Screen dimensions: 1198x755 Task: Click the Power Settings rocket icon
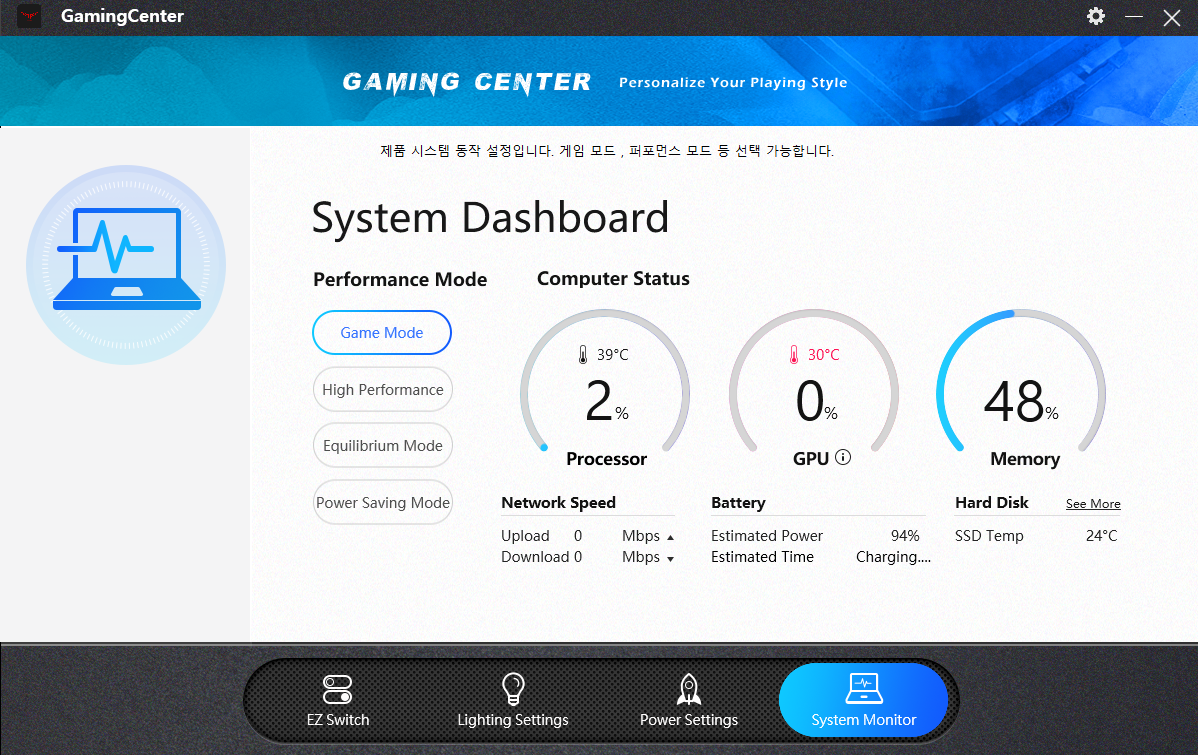(x=689, y=689)
